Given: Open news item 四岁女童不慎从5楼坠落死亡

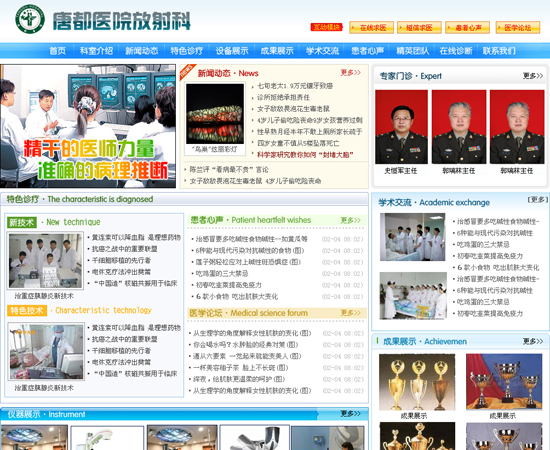Looking at the screenshot, I should (x=298, y=143).
